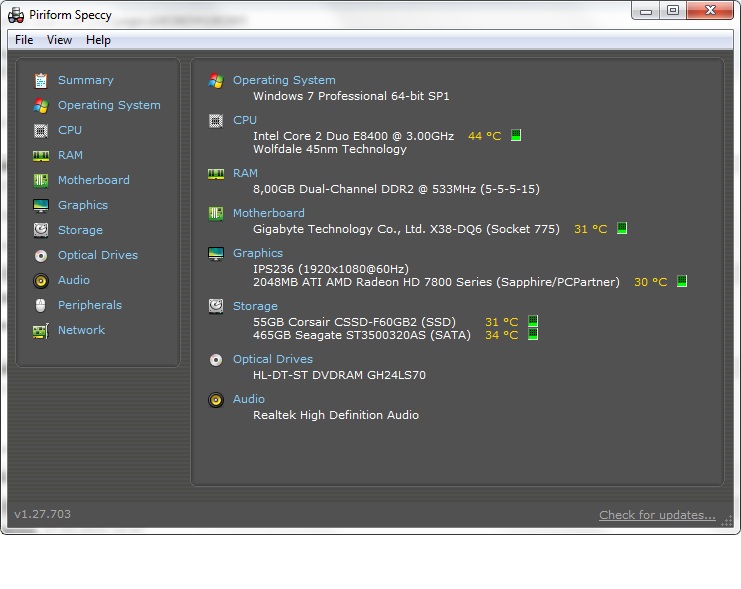The image size is (741, 589).
Task: Open the File menu
Action: pos(24,40)
